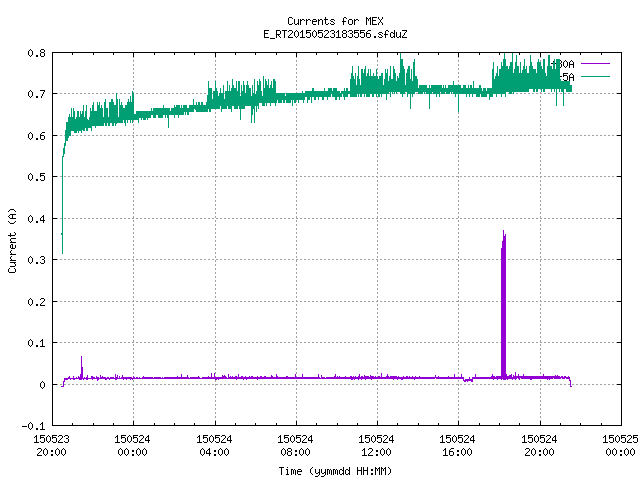The width and height of the screenshot is (640, 480).
Task: Click the 0.4 y-axis tick label
Action: [36, 219]
